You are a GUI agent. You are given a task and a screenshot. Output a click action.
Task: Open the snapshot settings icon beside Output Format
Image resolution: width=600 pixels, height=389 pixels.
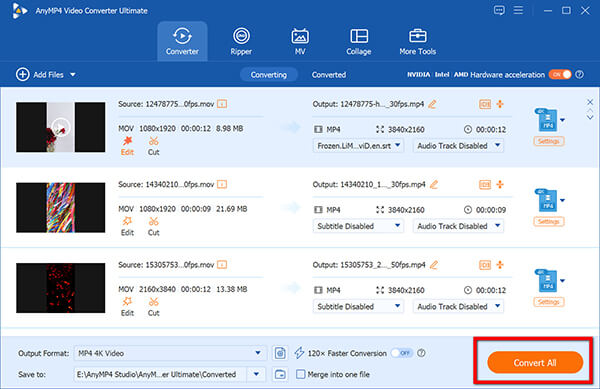280,353
